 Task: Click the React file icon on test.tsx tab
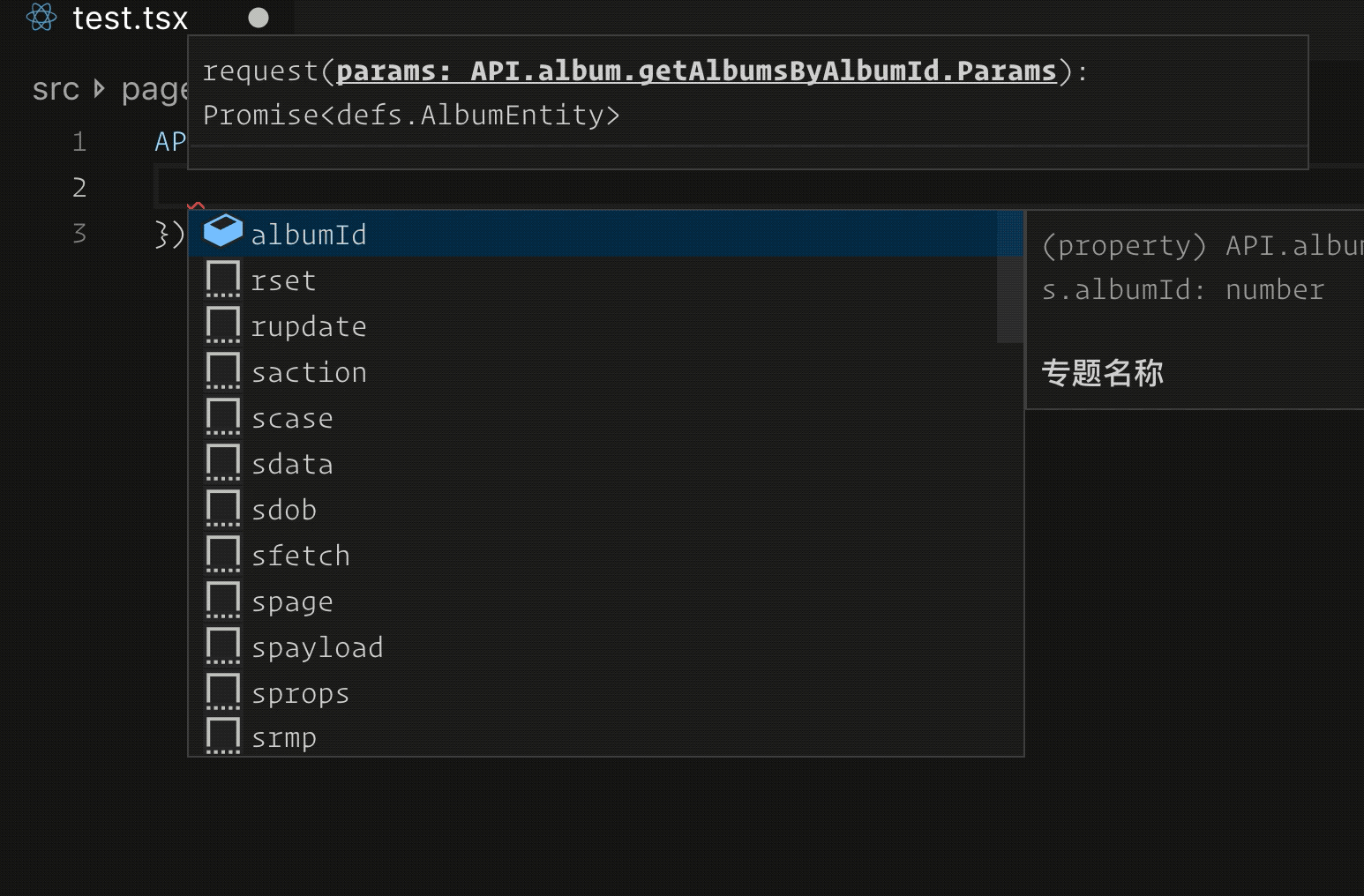(x=41, y=17)
